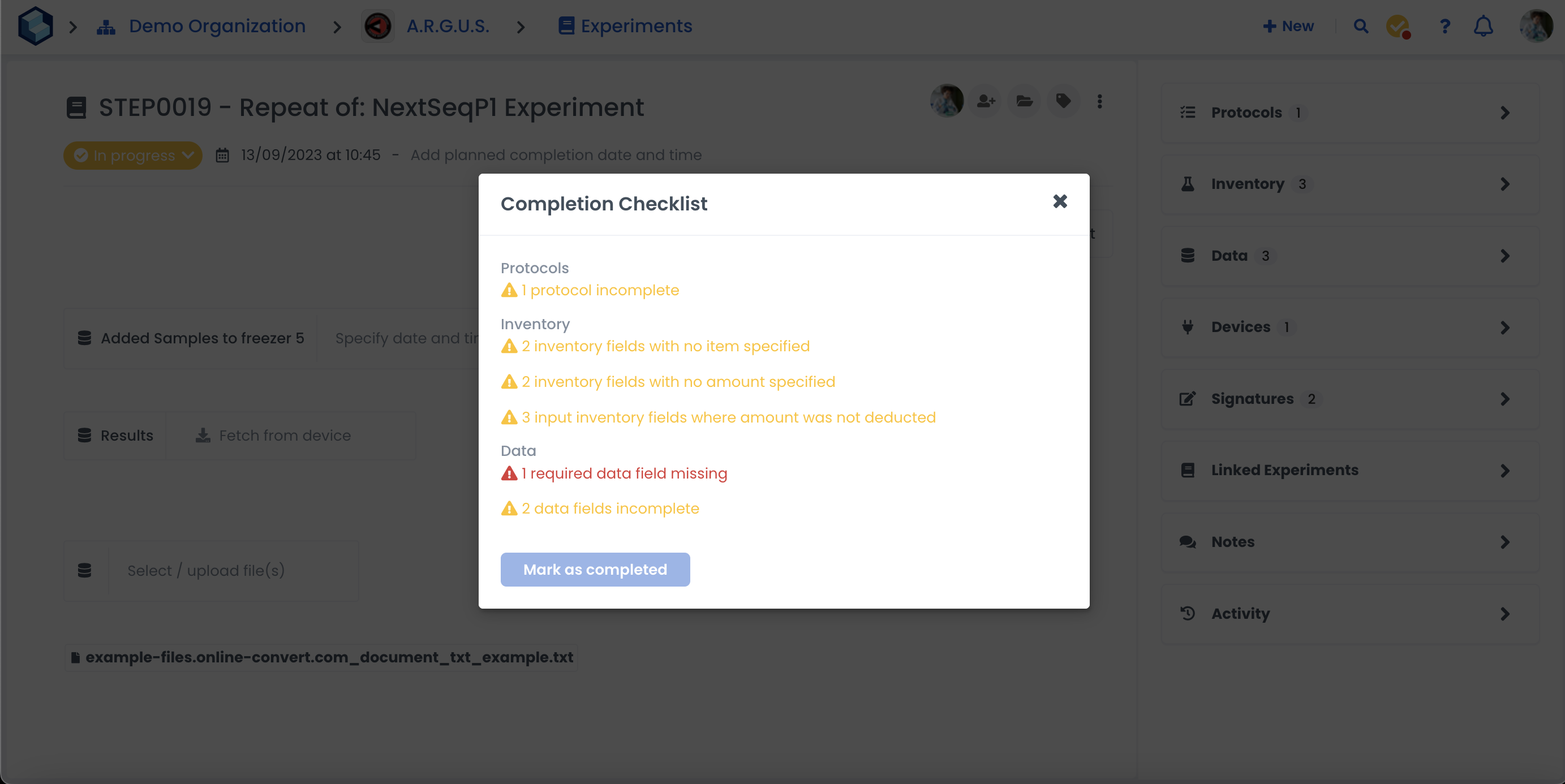
Task: Close the Completion Checklist dialog
Action: (x=1060, y=201)
